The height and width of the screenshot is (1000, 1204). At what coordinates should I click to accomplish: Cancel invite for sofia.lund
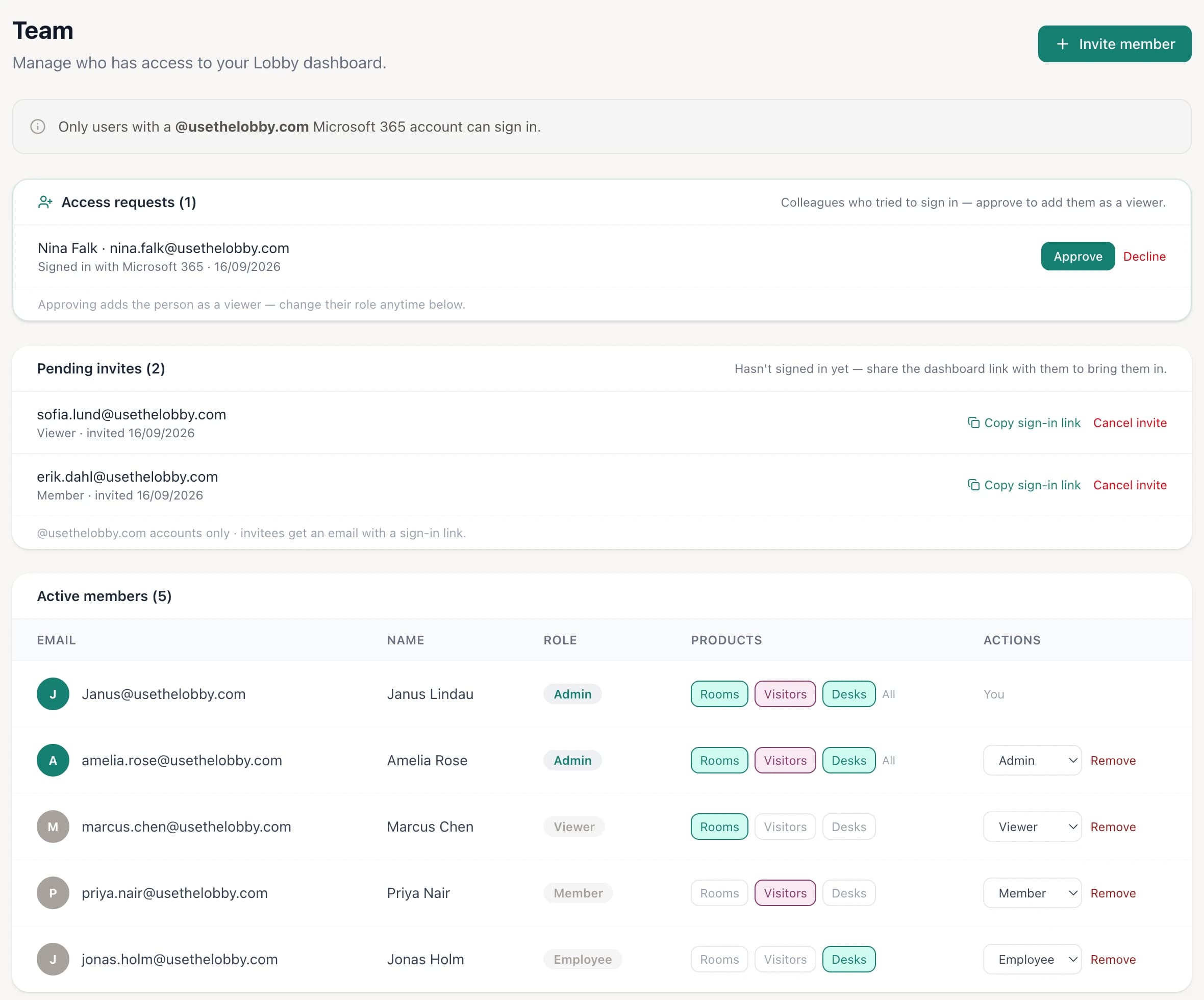coord(1130,422)
